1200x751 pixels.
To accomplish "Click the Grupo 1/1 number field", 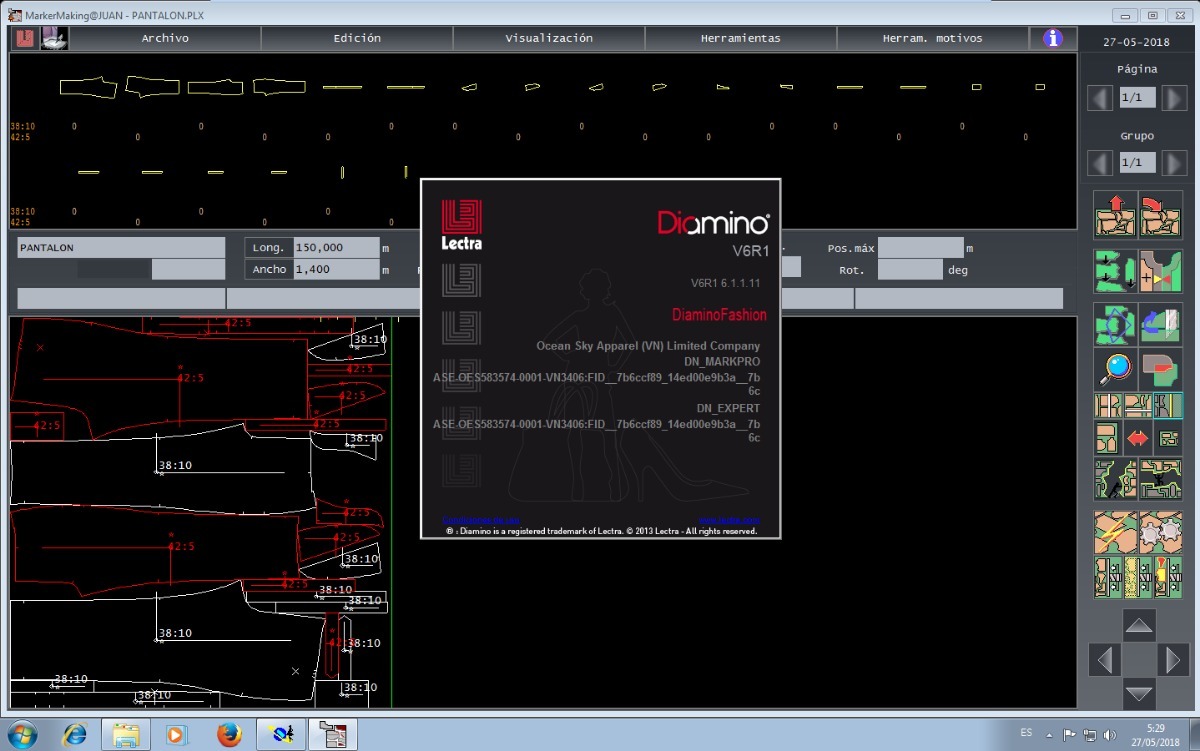I will click(1137, 162).
